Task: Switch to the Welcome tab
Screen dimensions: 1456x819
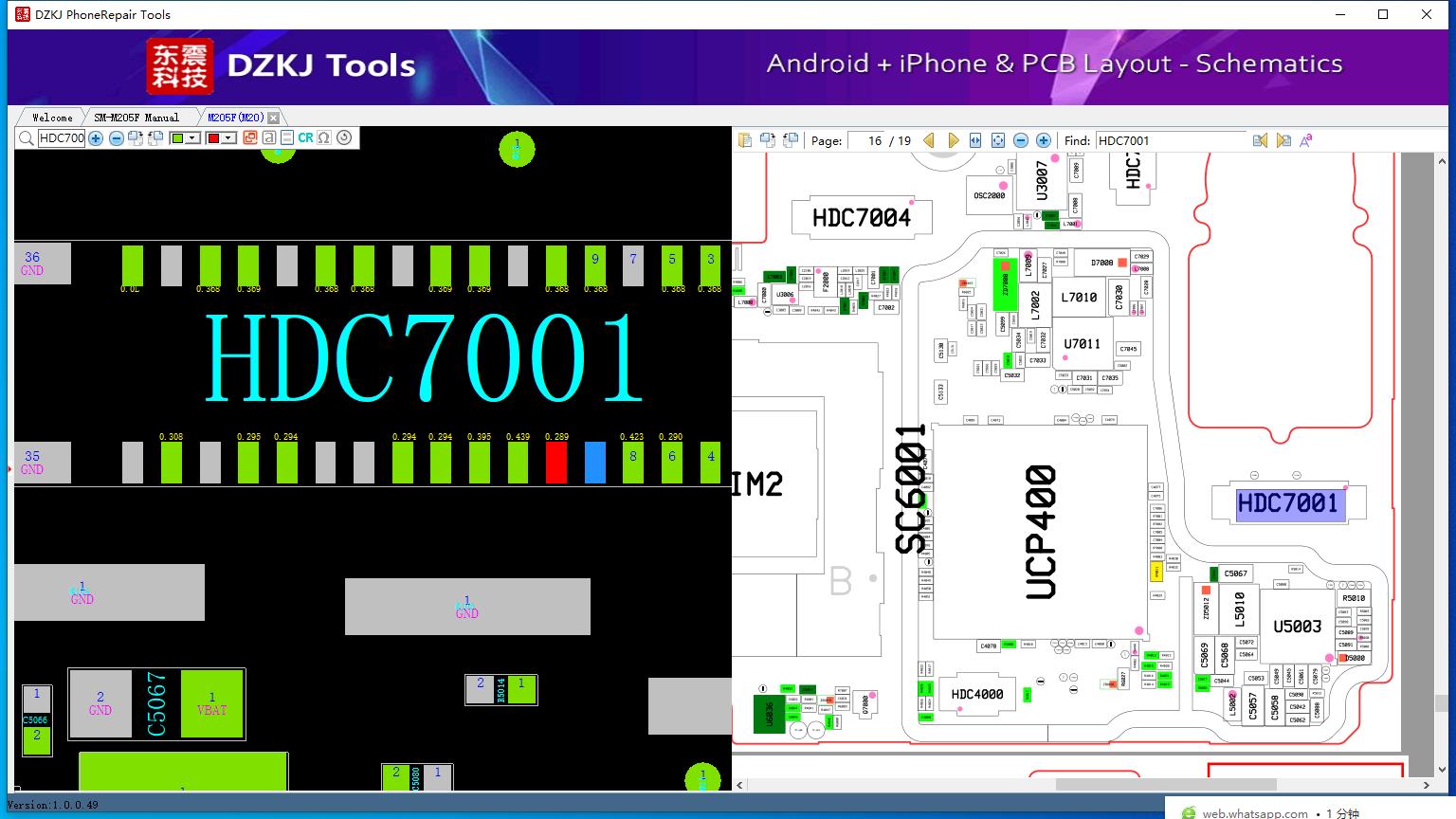Action: point(52,118)
